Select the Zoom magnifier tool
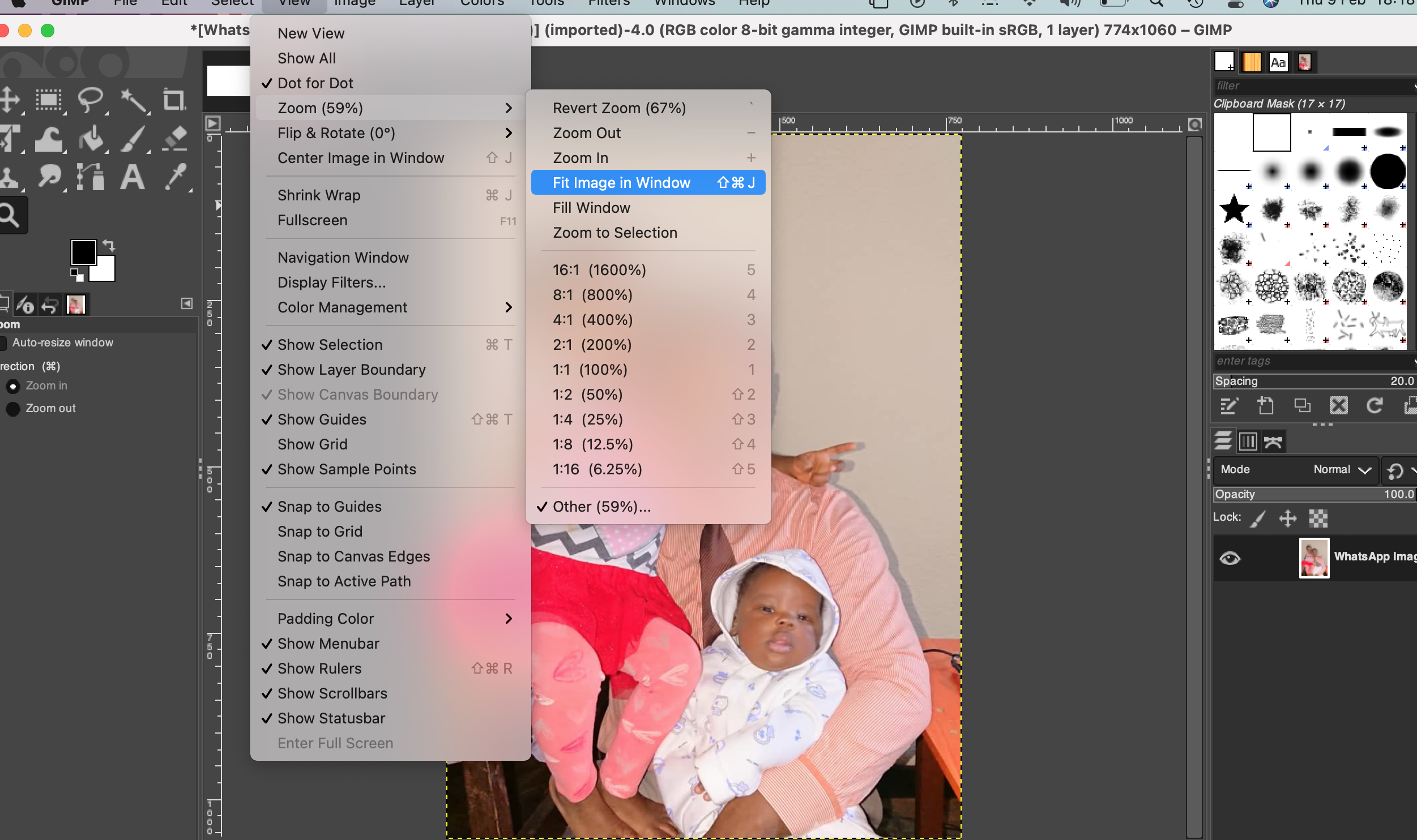 (x=10, y=215)
